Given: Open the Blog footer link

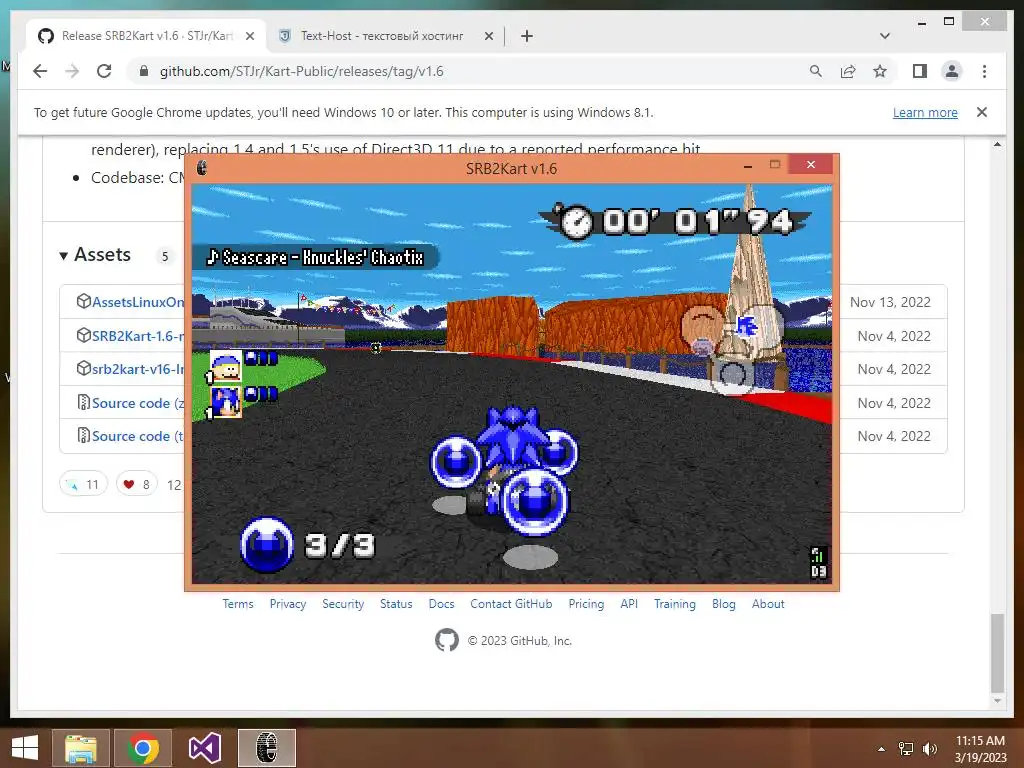Looking at the screenshot, I should [x=724, y=604].
